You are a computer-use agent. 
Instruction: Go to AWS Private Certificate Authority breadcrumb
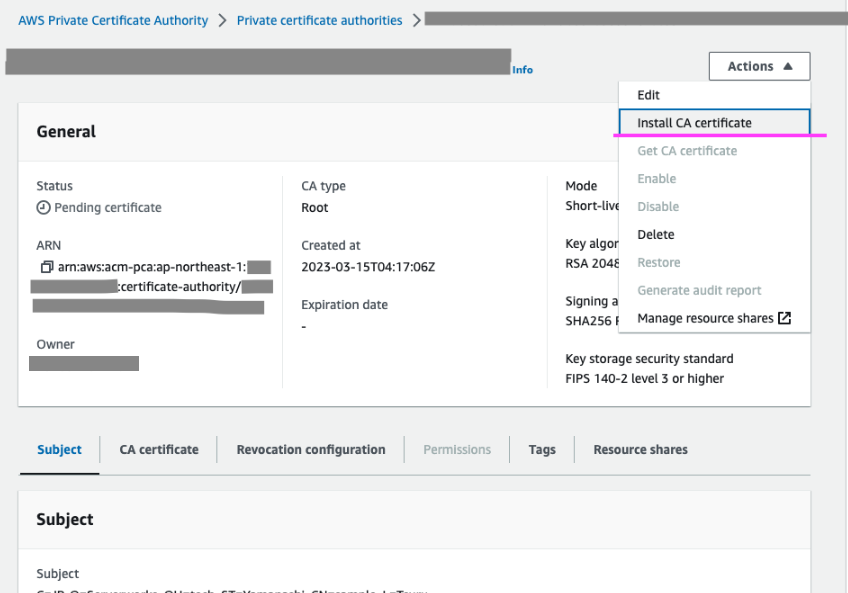[x=113, y=21]
